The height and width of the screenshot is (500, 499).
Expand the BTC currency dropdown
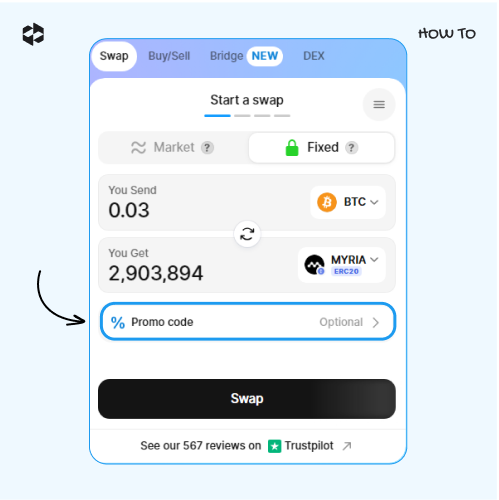coord(348,202)
